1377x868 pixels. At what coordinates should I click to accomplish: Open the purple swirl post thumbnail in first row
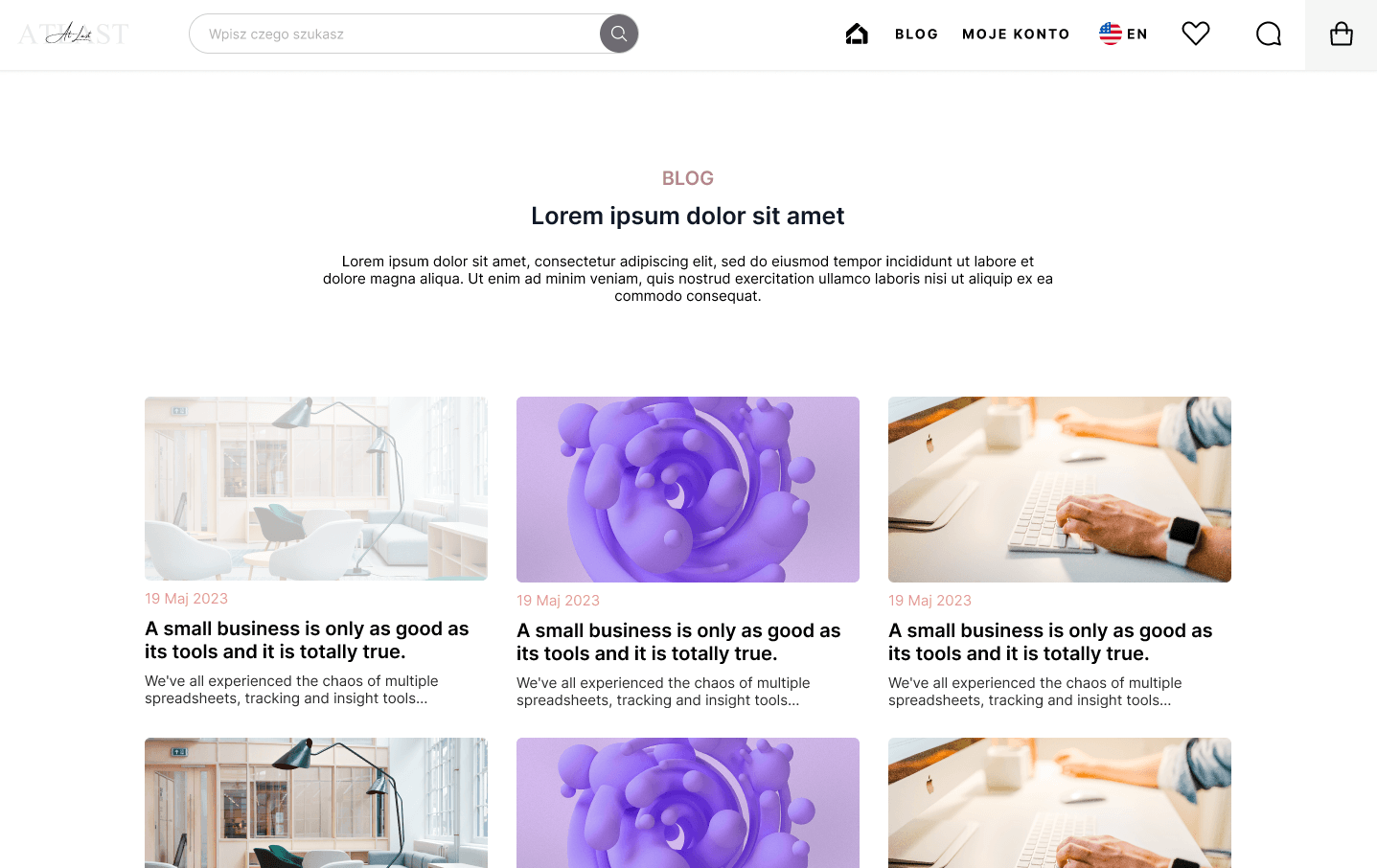click(688, 490)
